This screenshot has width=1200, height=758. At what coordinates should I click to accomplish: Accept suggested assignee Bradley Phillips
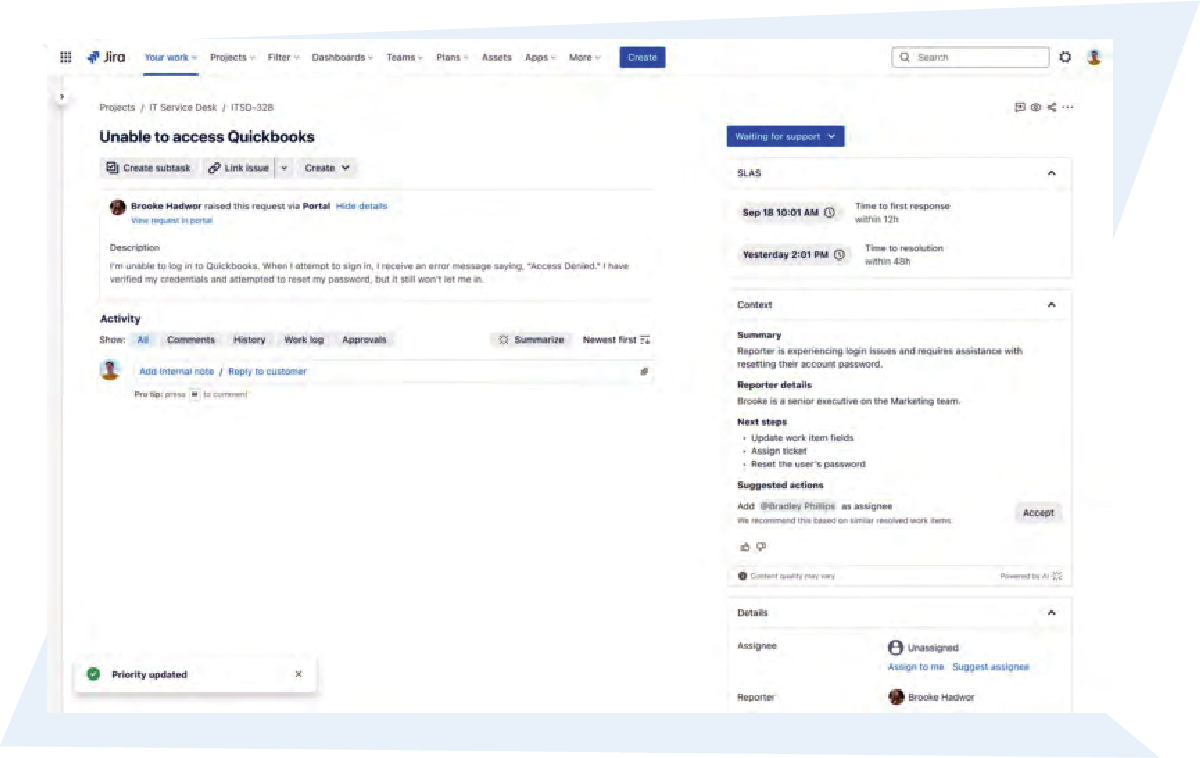click(x=1038, y=513)
